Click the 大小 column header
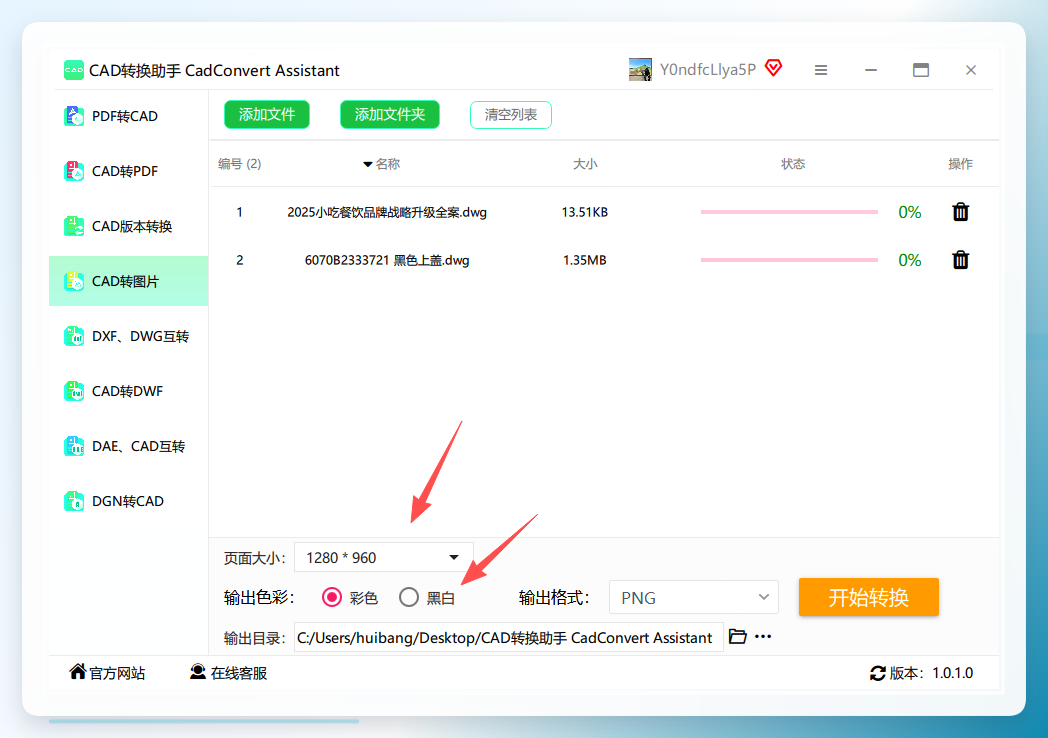 tap(585, 164)
